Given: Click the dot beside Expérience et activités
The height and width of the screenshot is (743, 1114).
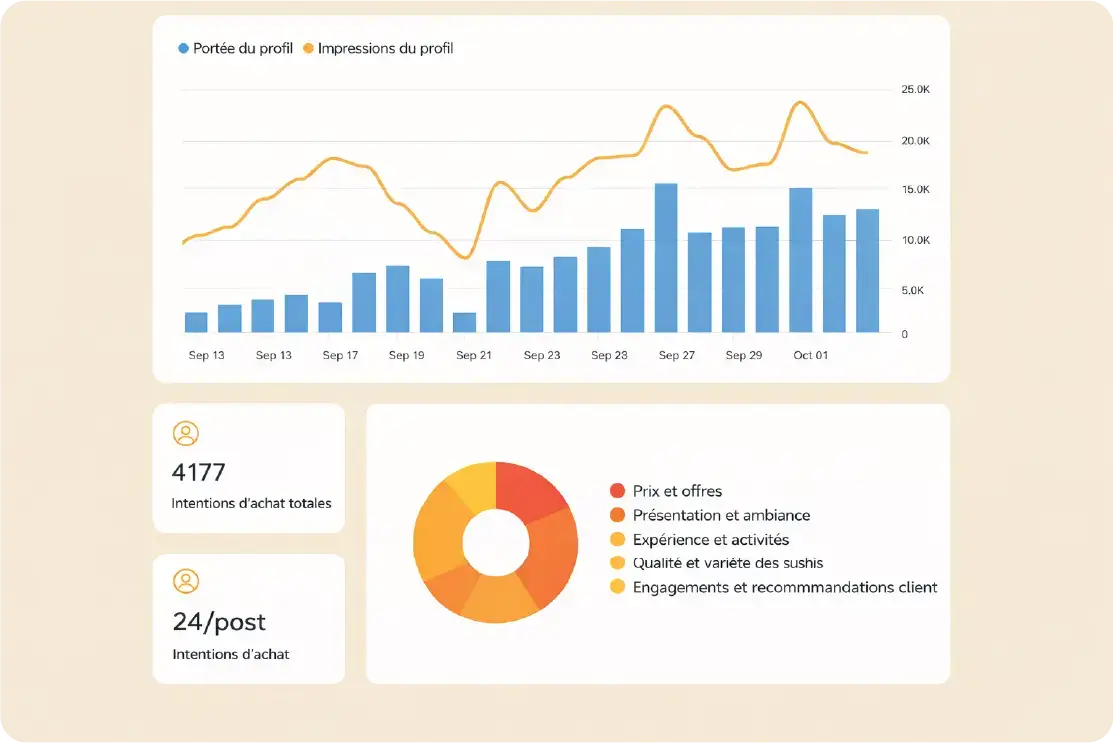Looking at the screenshot, I should point(617,539).
